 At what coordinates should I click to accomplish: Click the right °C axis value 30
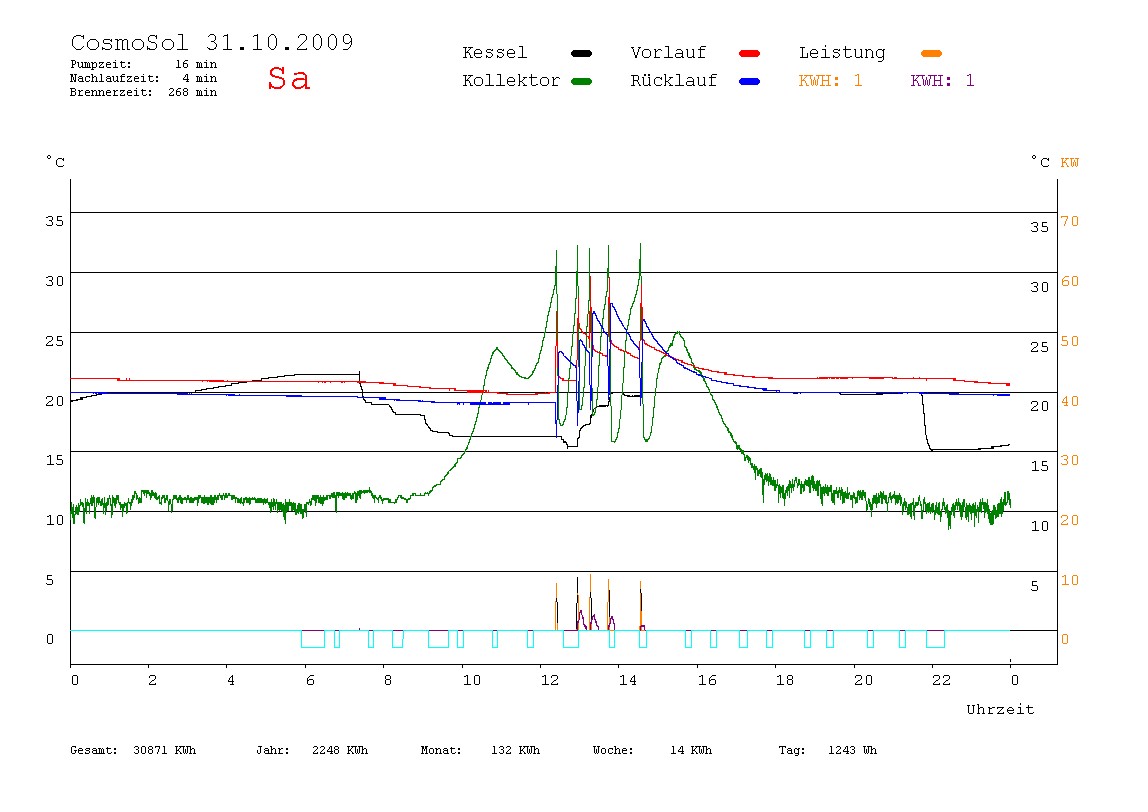1040,287
